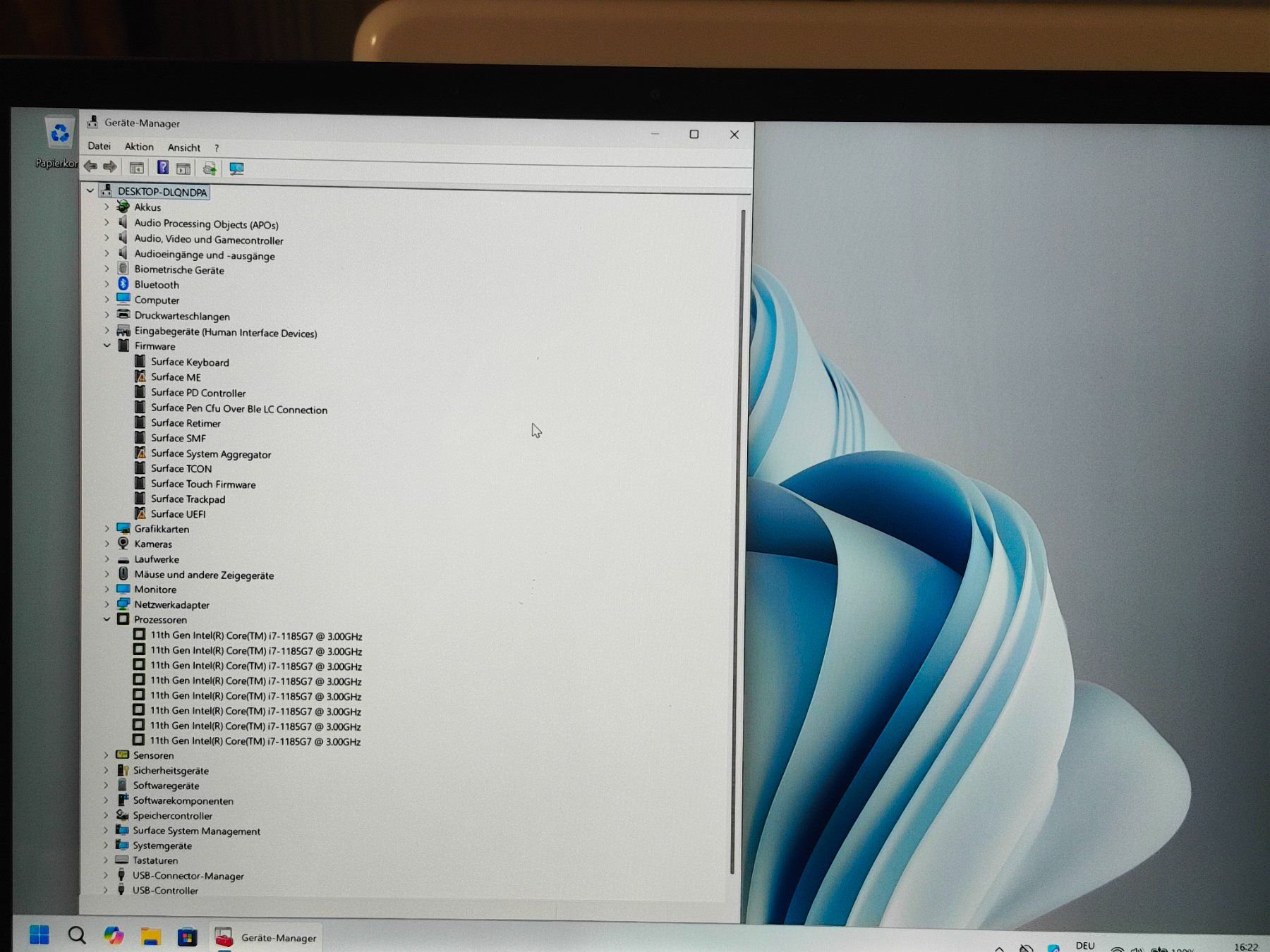Expand Audio Processing Objects (APOs)
The width and height of the screenshot is (1270, 952).
[x=107, y=223]
